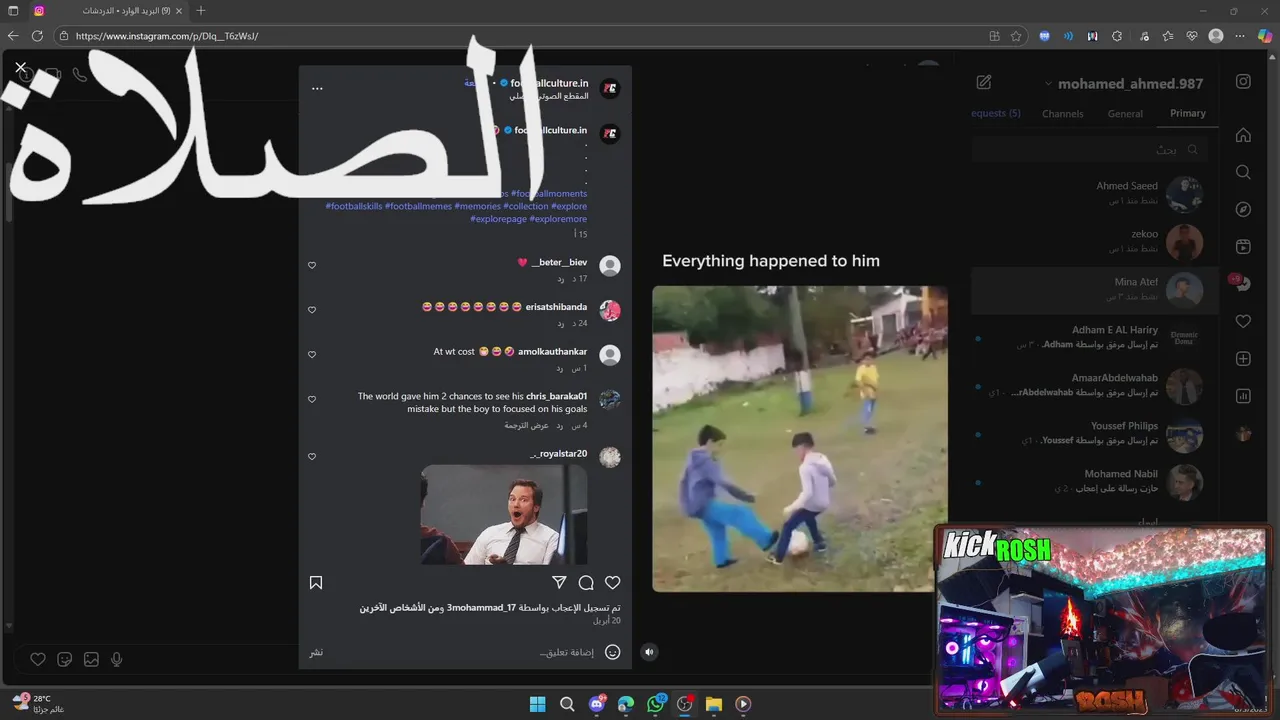The height and width of the screenshot is (720, 1280).
Task: Open the Requests (5) tab
Action: tap(995, 114)
